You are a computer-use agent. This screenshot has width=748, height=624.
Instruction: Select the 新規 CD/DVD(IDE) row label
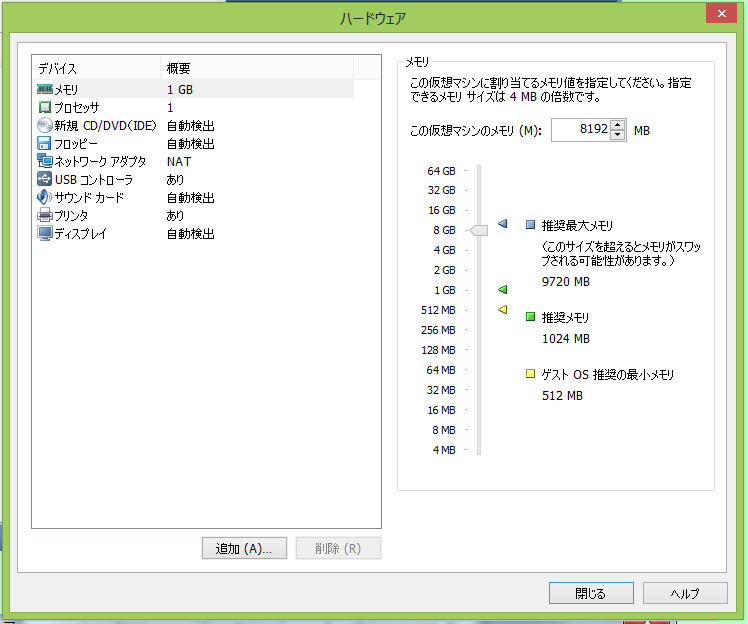pos(105,125)
